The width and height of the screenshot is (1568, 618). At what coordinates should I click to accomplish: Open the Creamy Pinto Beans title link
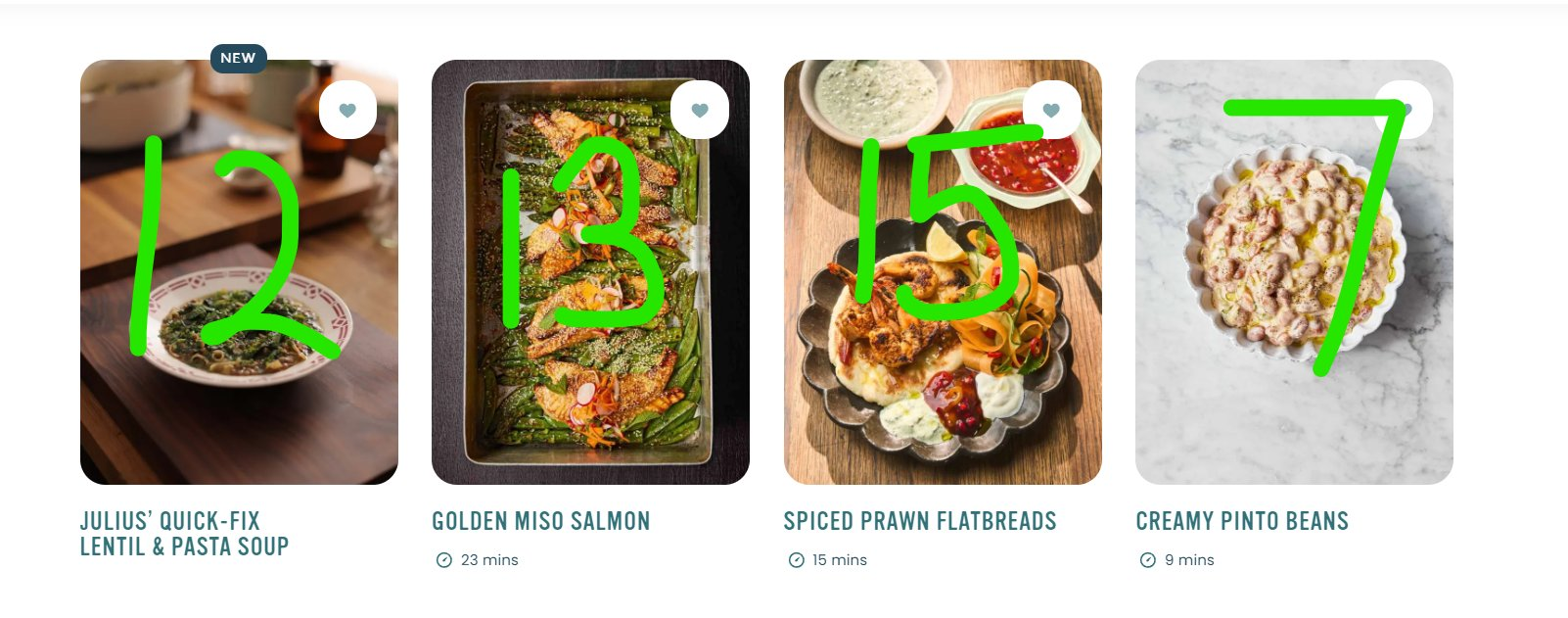click(1242, 521)
